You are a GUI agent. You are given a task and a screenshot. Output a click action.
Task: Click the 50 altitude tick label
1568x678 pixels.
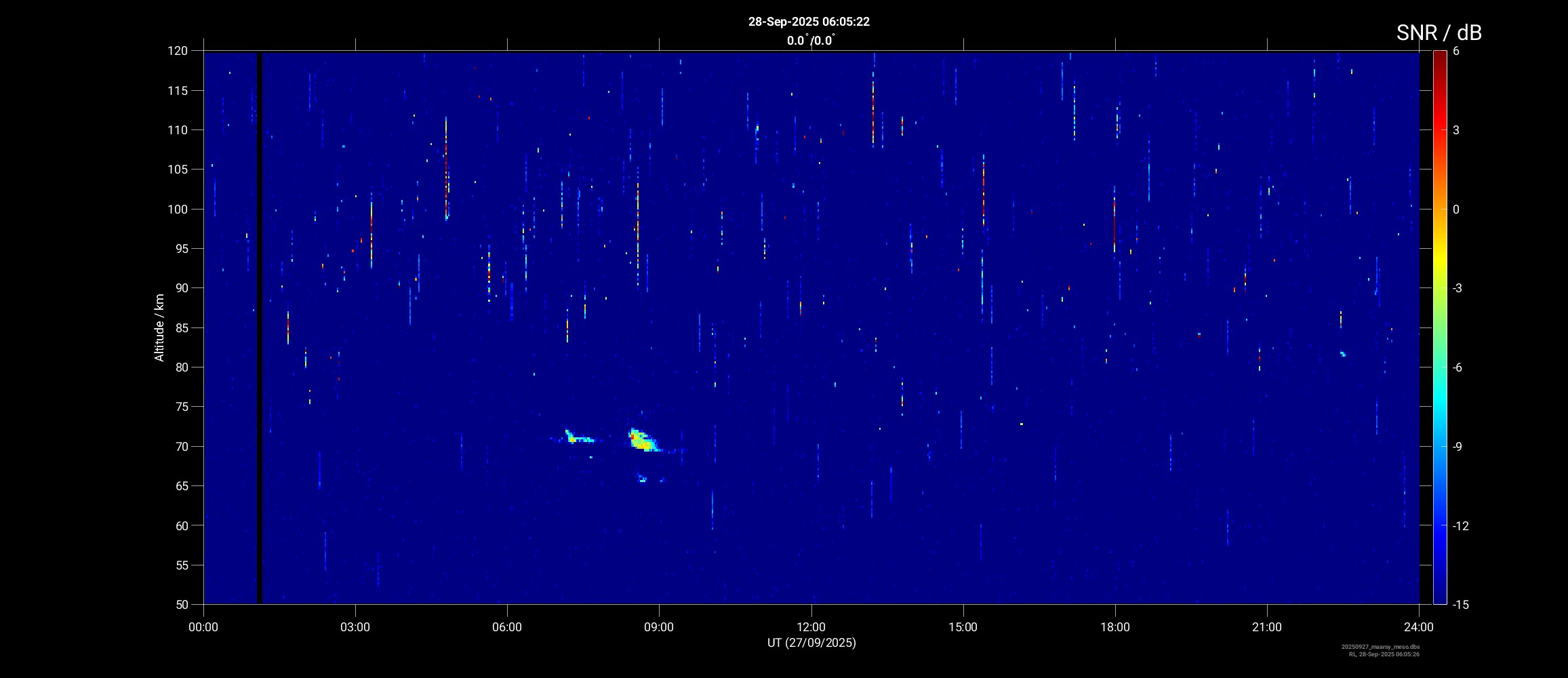[181, 605]
